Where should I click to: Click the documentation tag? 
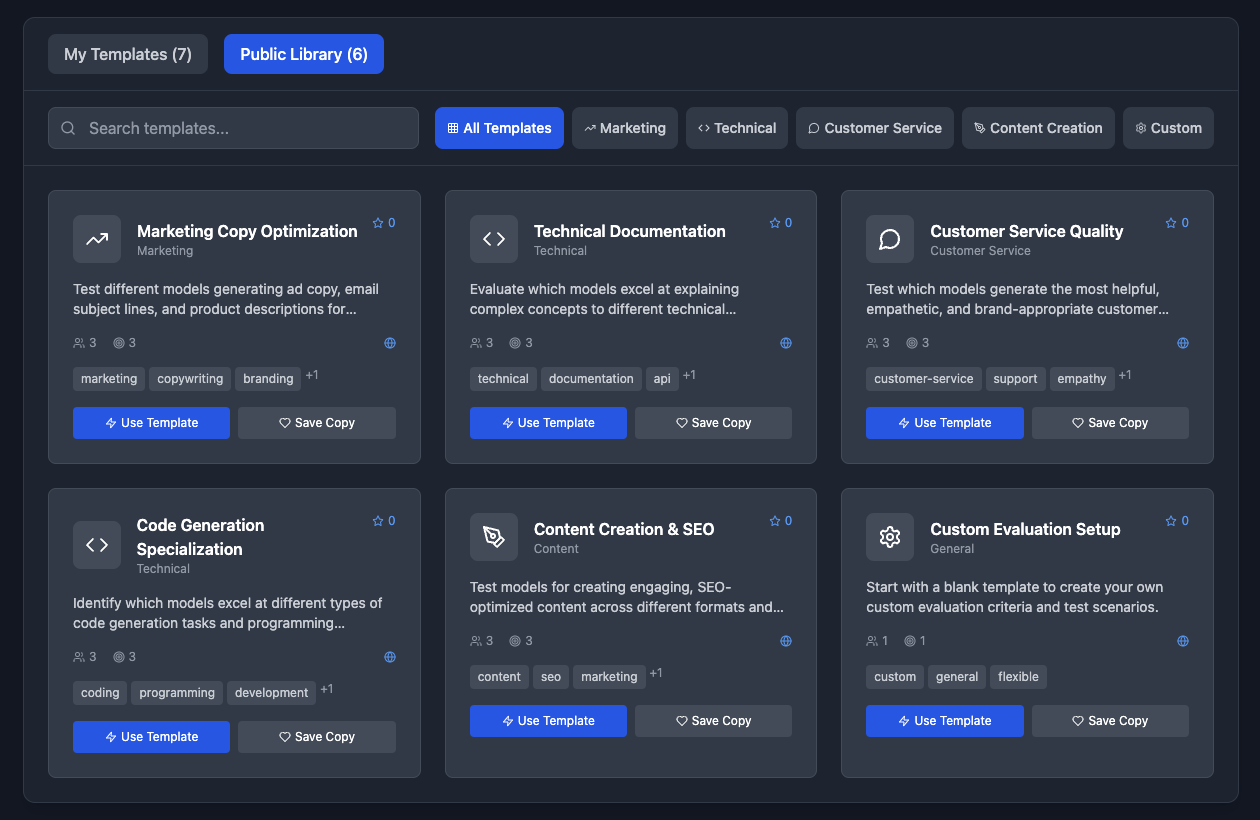click(591, 379)
